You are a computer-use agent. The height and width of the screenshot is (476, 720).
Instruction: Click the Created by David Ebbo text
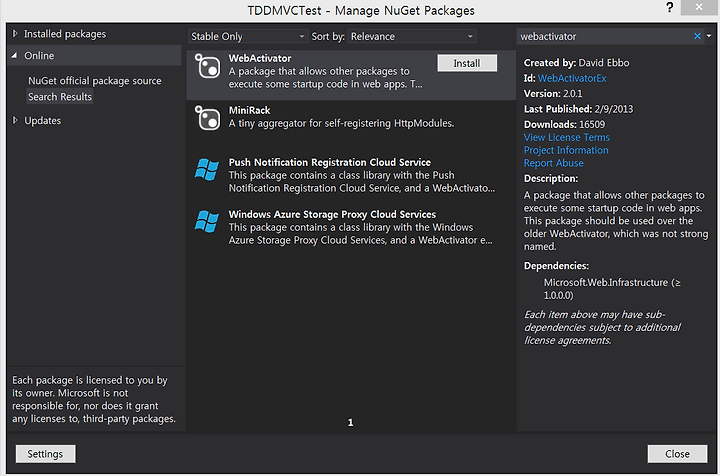pos(577,63)
